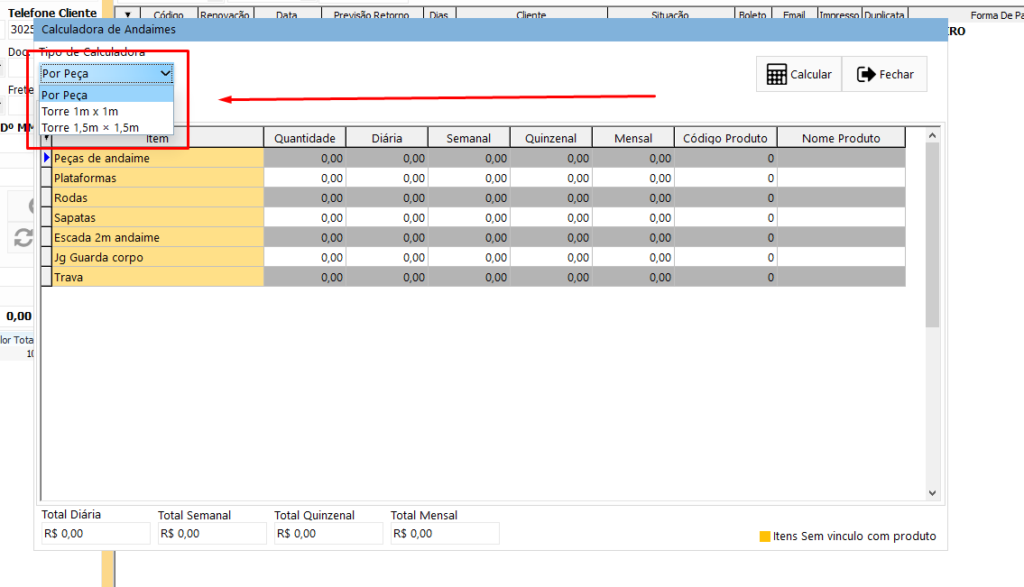Click the Semanal column header

[x=469, y=138]
